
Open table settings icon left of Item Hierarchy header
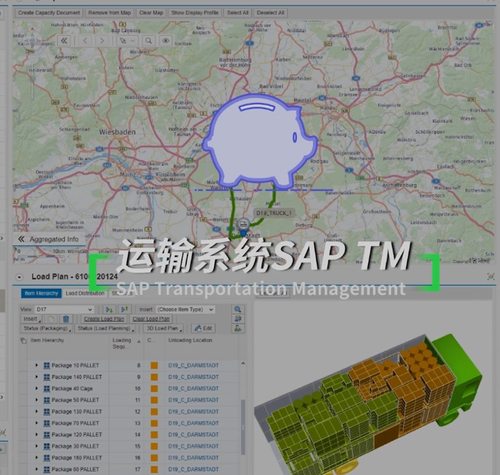click(23, 341)
